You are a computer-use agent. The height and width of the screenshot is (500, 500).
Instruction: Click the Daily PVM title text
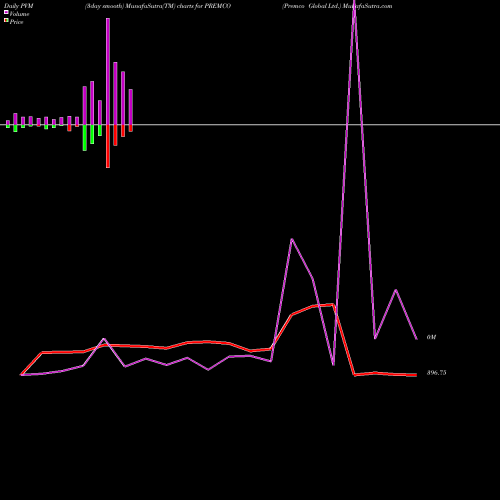(x=19, y=6)
